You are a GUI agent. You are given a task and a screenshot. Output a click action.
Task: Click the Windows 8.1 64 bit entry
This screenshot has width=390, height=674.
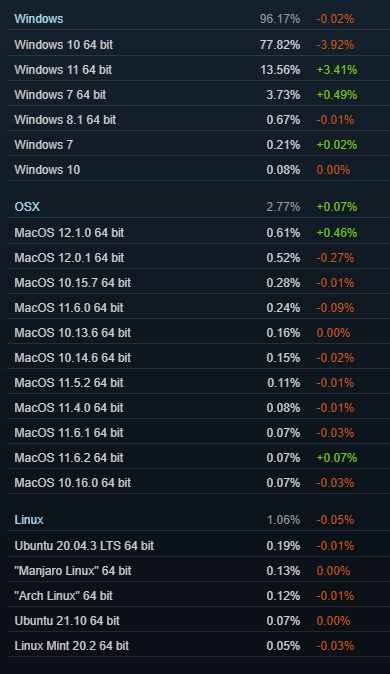click(x=198, y=119)
